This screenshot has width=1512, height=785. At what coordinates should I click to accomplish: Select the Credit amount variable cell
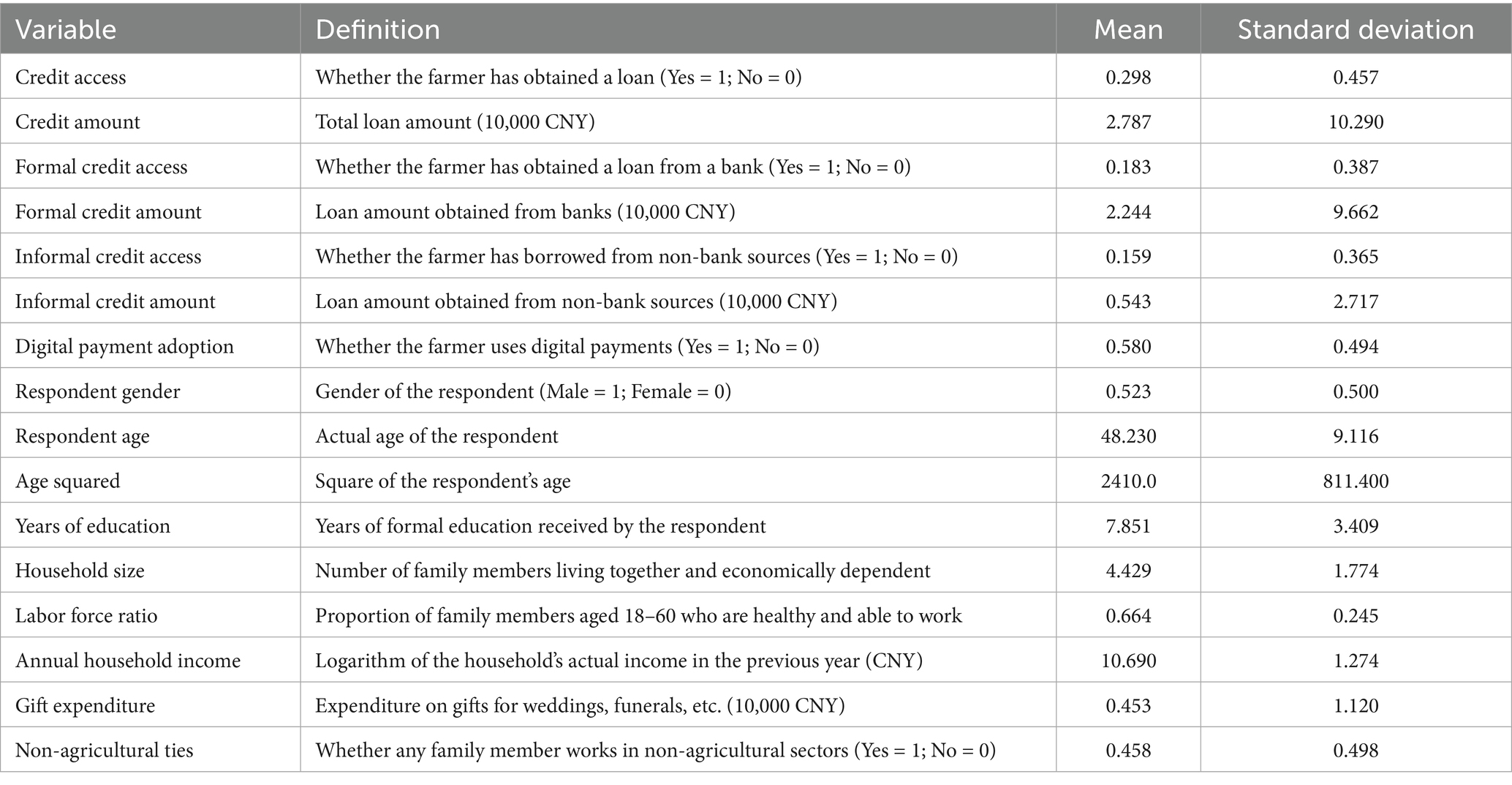(78, 121)
